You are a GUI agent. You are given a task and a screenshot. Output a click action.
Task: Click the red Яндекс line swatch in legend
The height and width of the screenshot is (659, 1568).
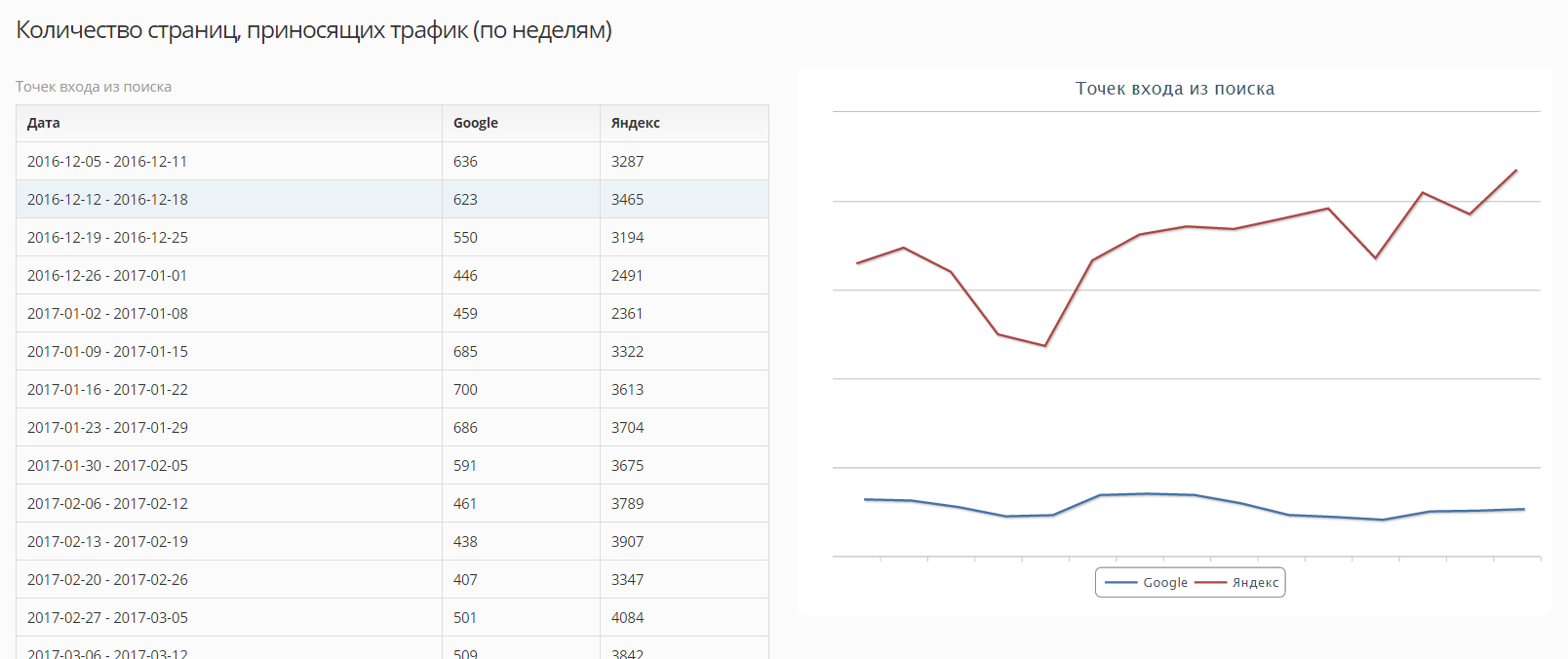pos(1211,583)
